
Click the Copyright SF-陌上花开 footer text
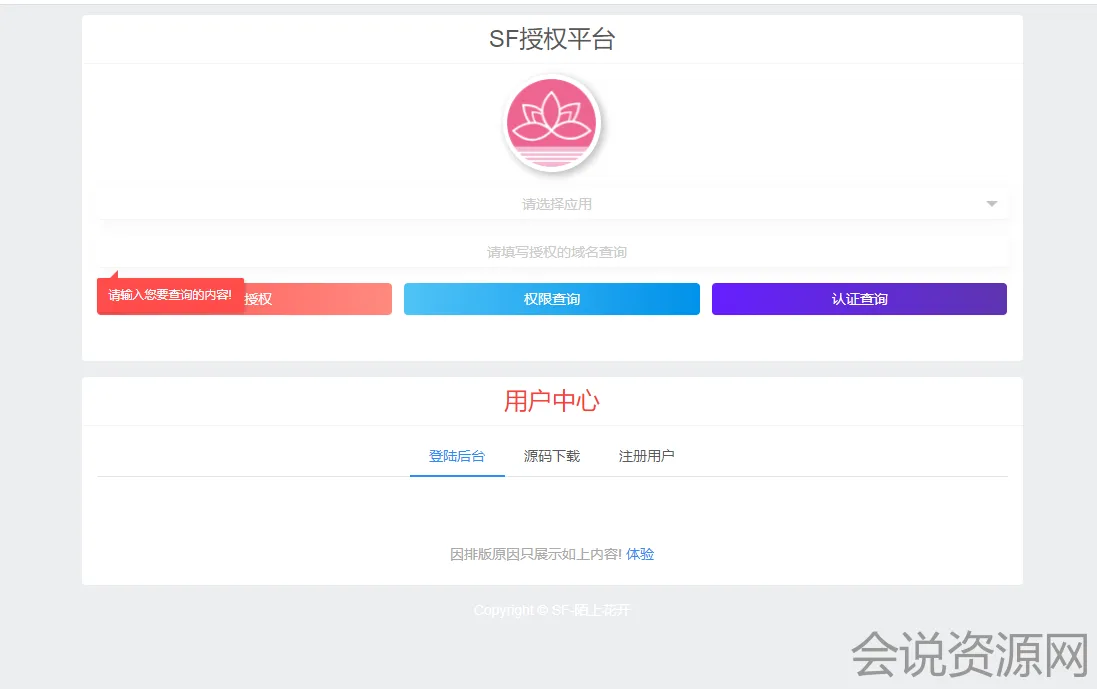pyautogui.click(x=552, y=610)
